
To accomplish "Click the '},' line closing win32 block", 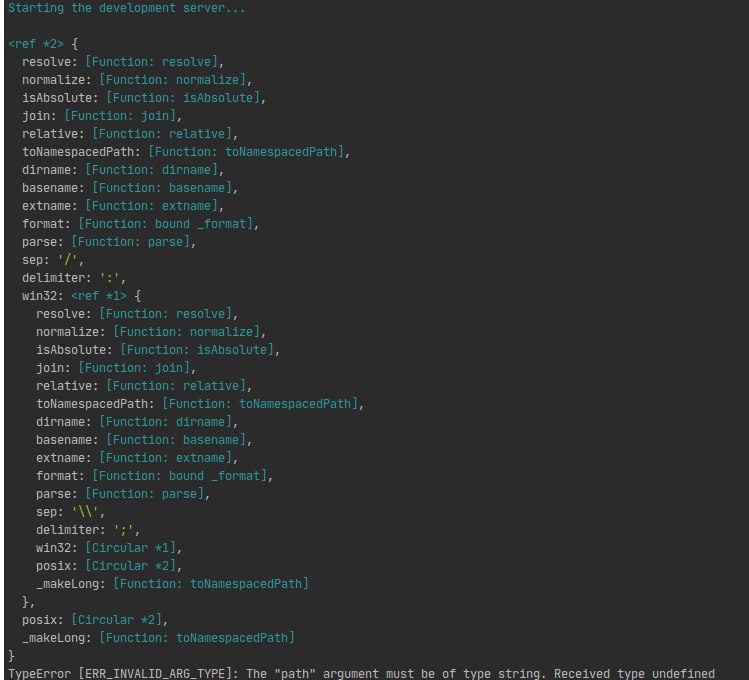I will tap(28, 602).
